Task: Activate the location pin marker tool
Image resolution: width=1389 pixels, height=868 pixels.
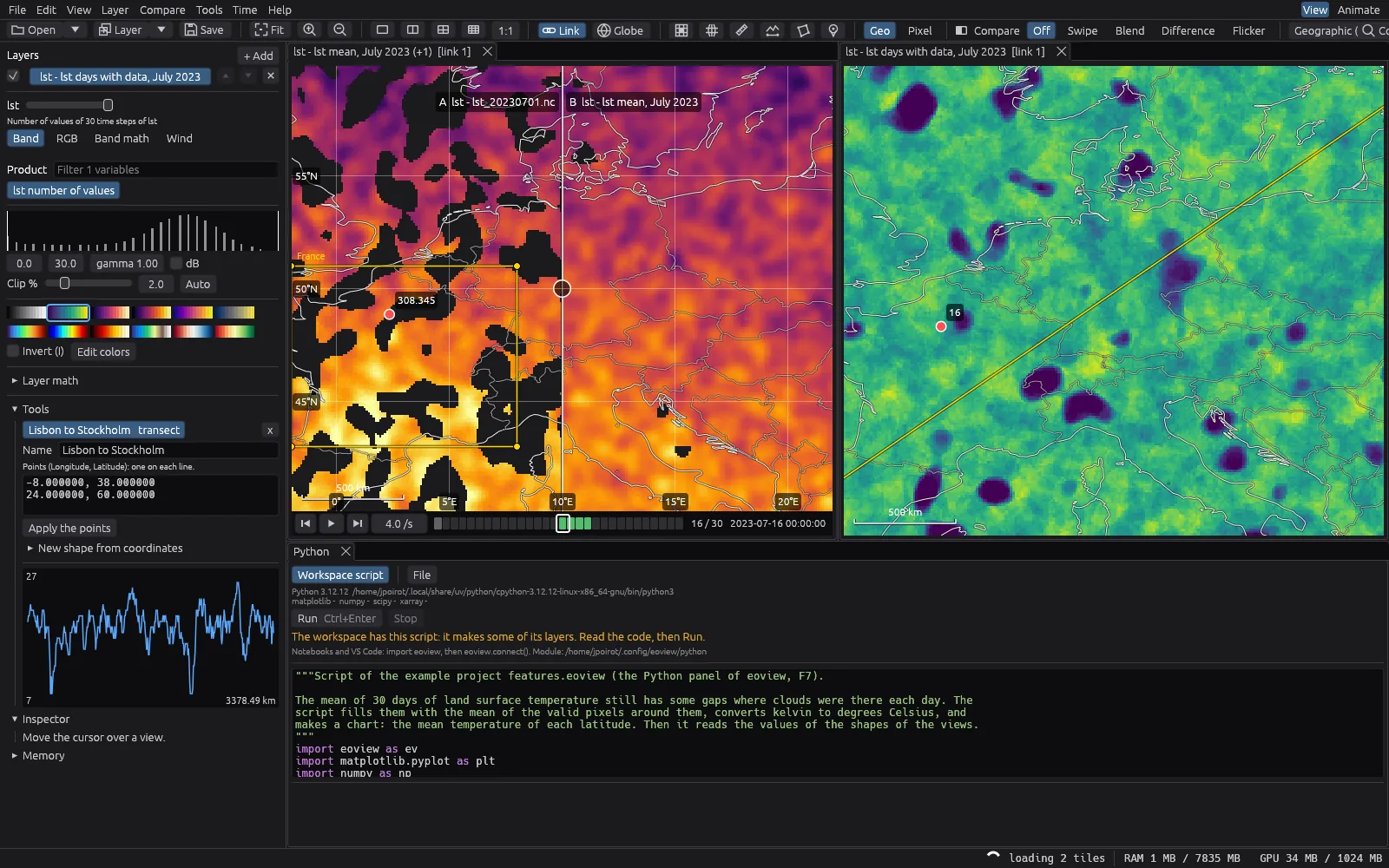Action: (833, 30)
